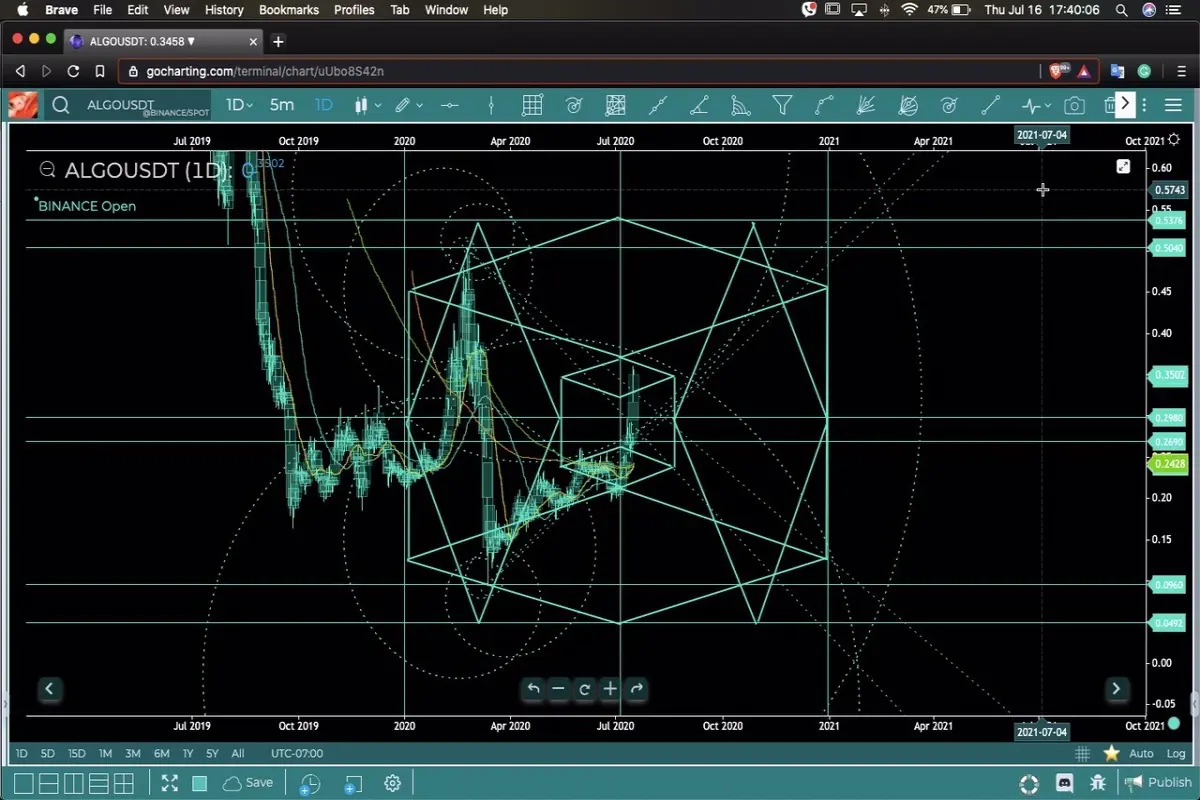Switch to the 5m timeframe
Viewport: 1200px width, 800px height.
tap(282, 105)
